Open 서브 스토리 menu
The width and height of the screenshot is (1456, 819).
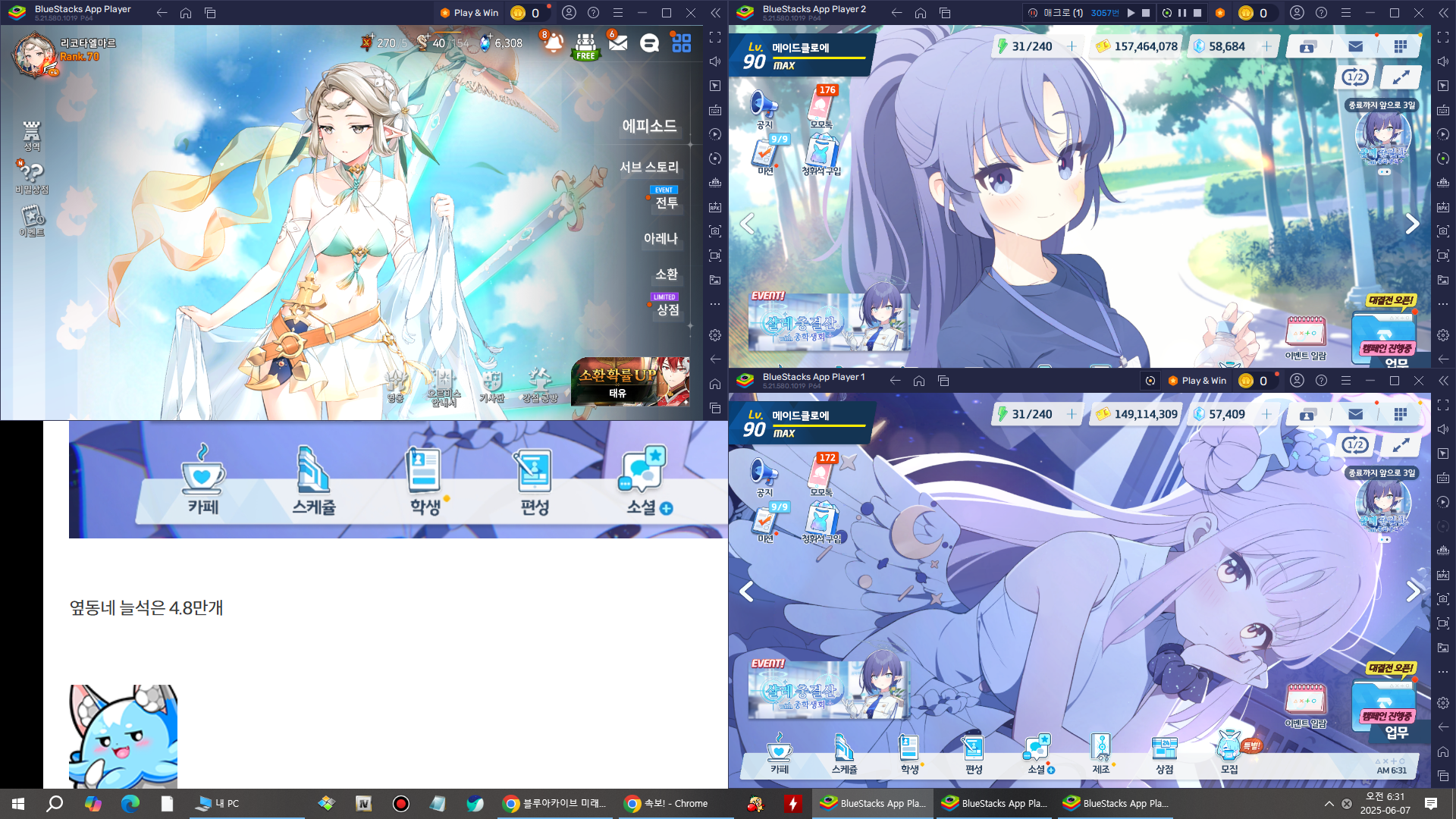649,167
